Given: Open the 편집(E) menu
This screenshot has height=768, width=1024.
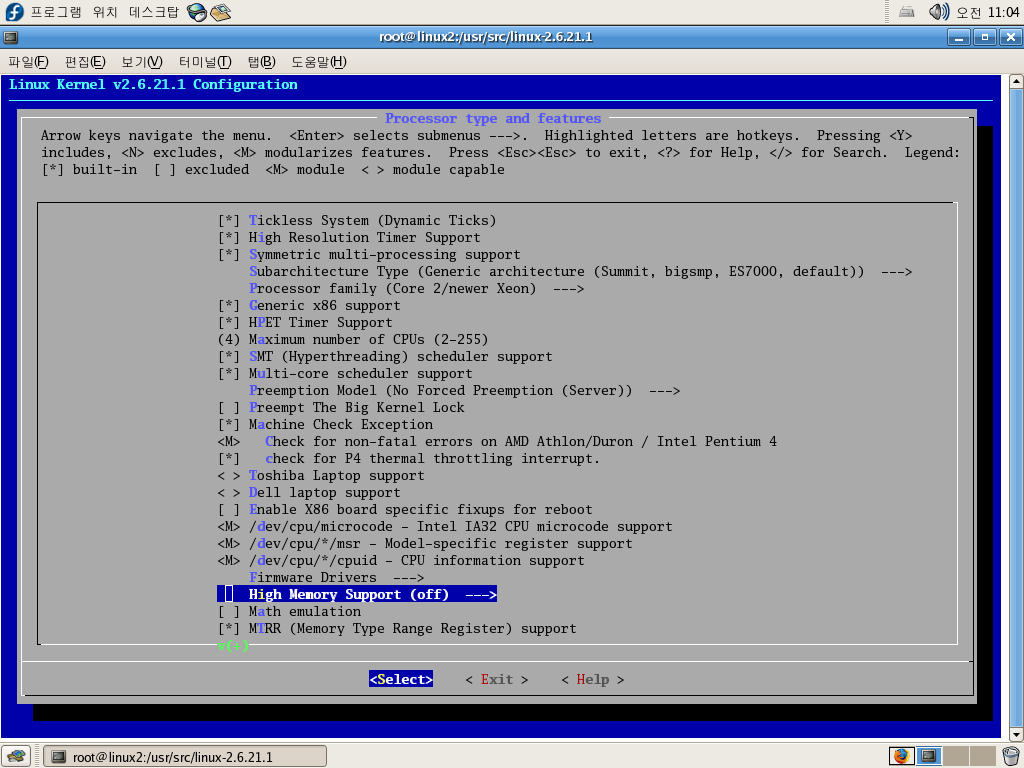Looking at the screenshot, I should coord(85,62).
